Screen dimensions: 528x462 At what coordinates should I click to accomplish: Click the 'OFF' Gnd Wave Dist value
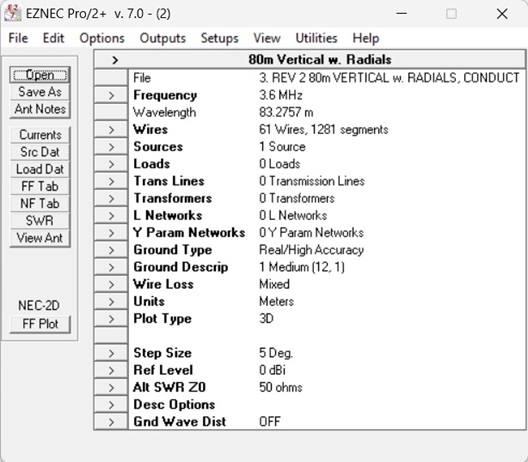coord(269,422)
